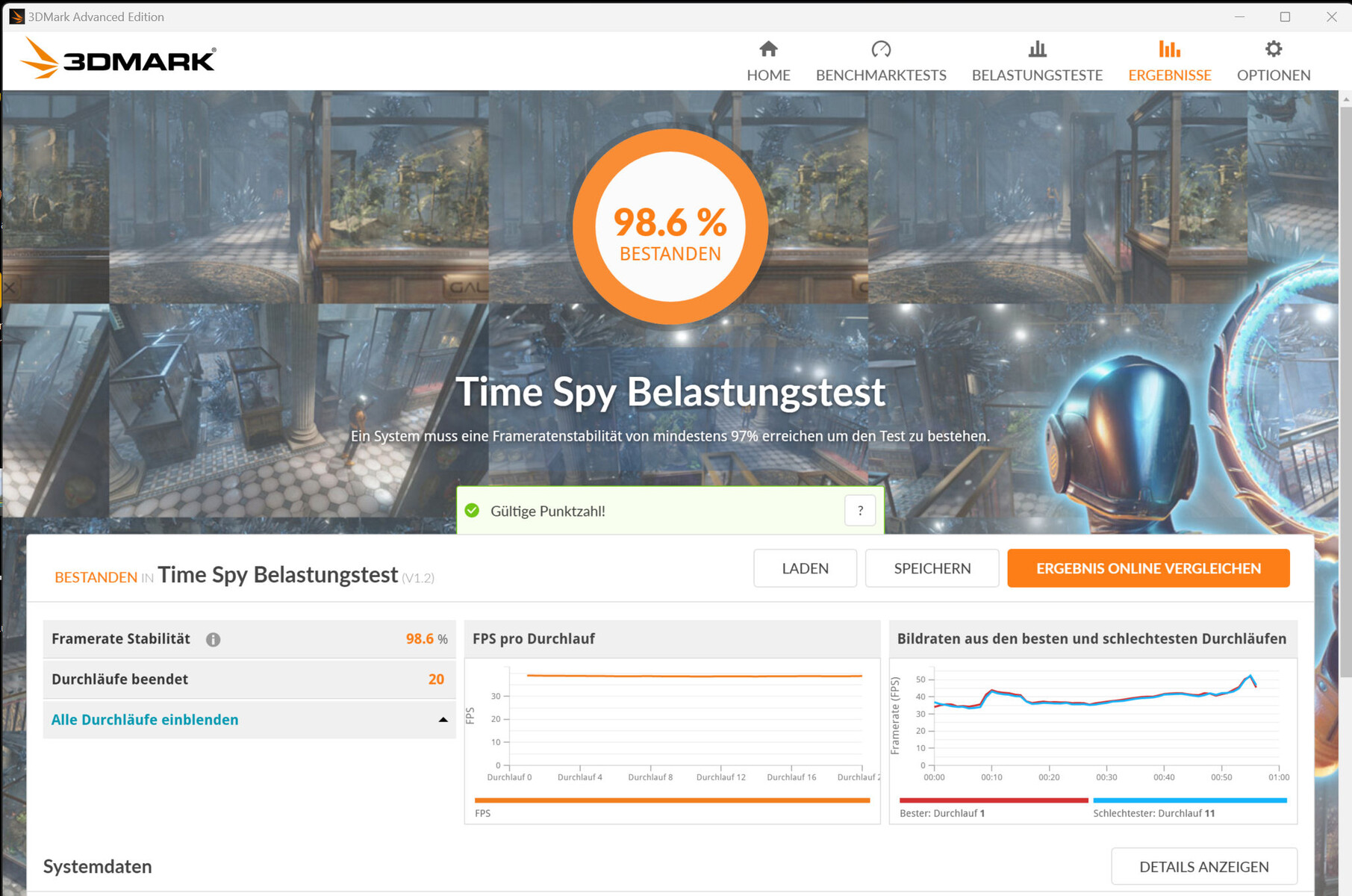Click the green valid score checkmark icon
The width and height of the screenshot is (1352, 896).
[x=472, y=511]
